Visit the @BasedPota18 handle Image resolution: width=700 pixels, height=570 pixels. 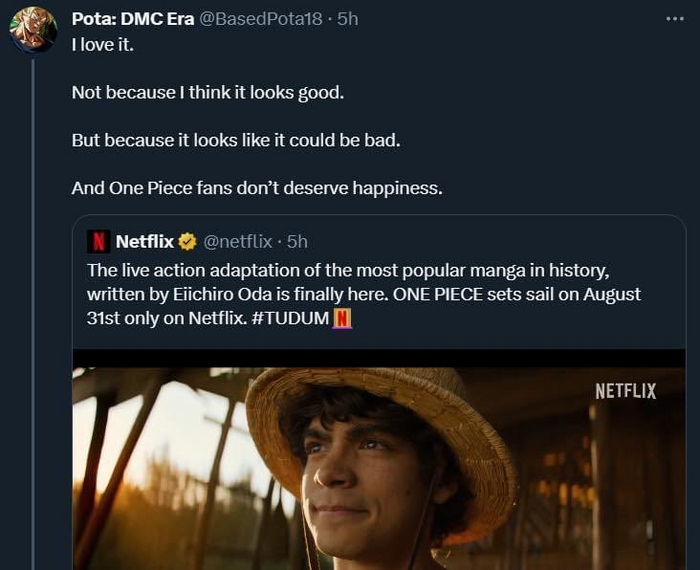coord(261,20)
